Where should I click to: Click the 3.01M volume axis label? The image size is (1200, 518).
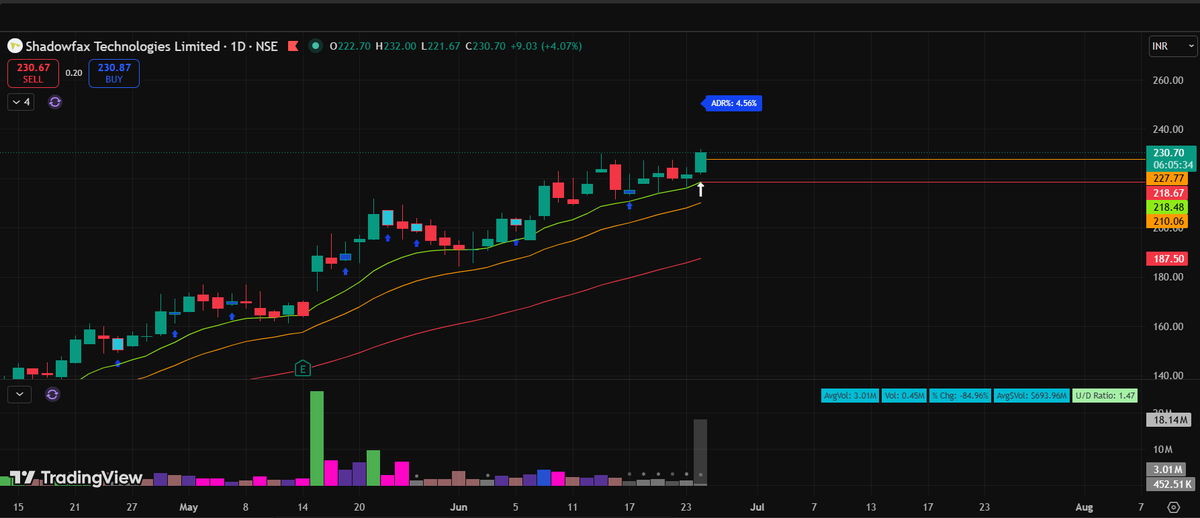[x=1168, y=468]
